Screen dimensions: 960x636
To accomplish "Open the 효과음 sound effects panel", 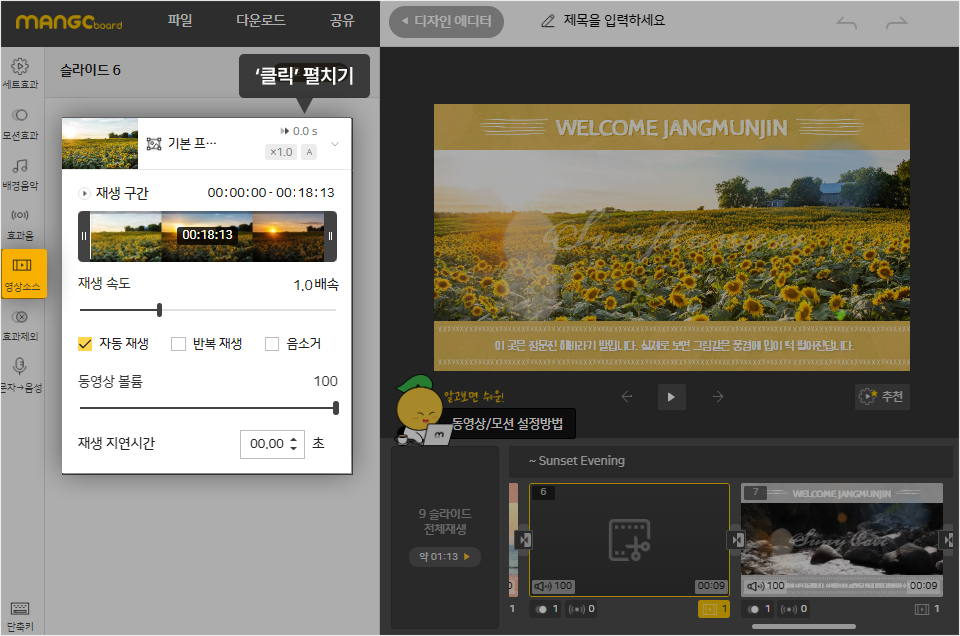I will point(20,222).
